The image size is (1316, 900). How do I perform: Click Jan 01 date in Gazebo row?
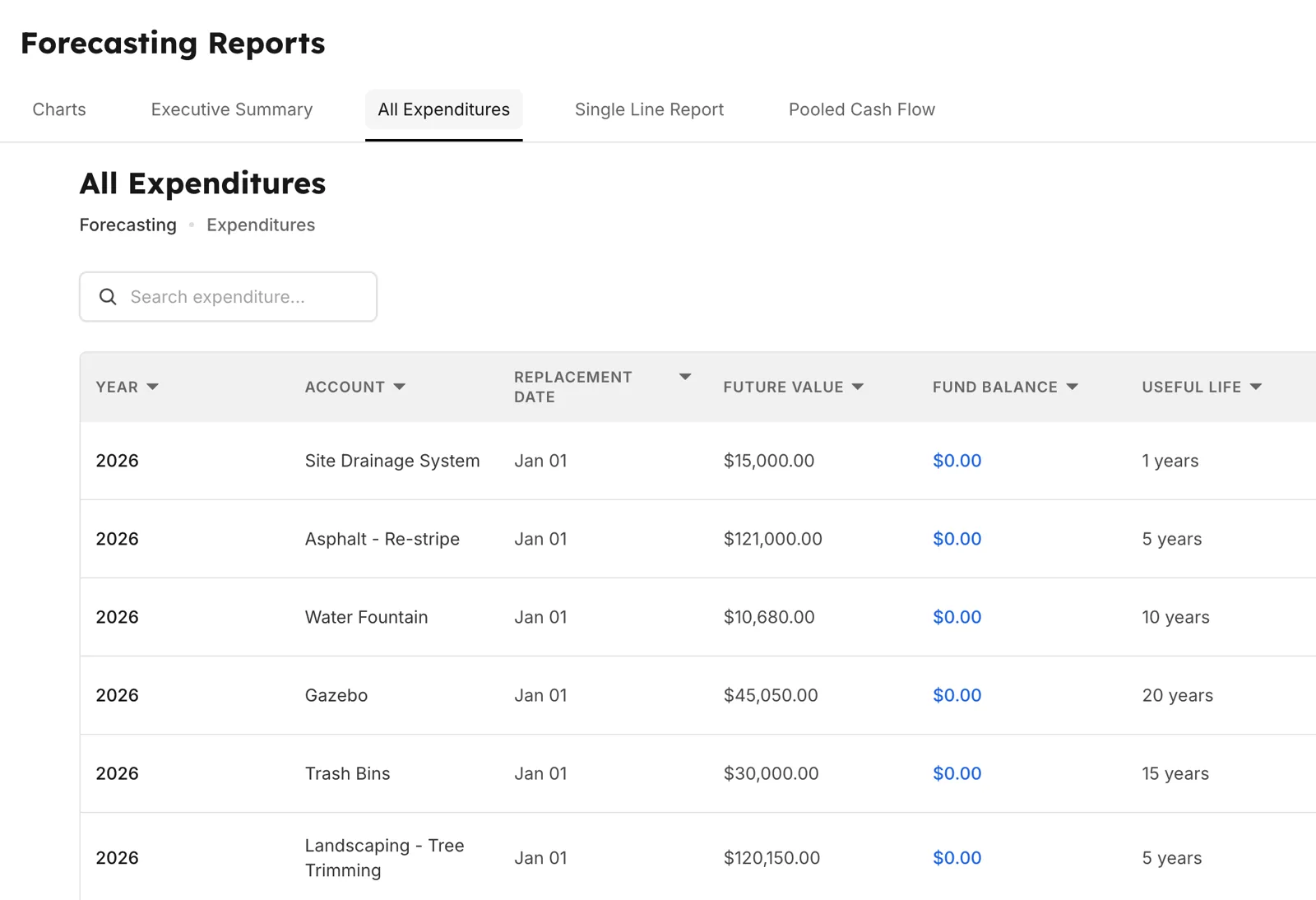(541, 695)
